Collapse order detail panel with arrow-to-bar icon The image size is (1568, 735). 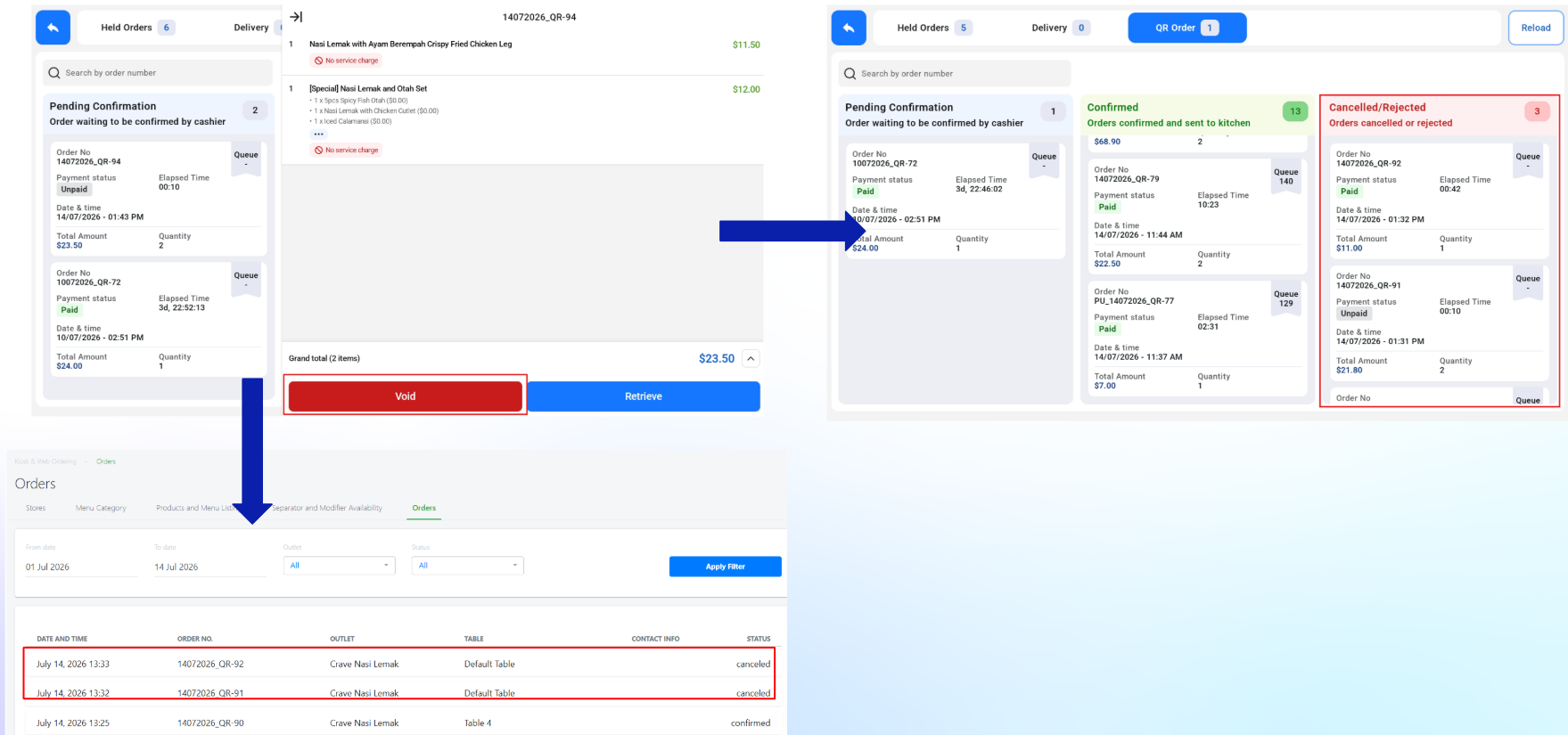[x=296, y=17]
